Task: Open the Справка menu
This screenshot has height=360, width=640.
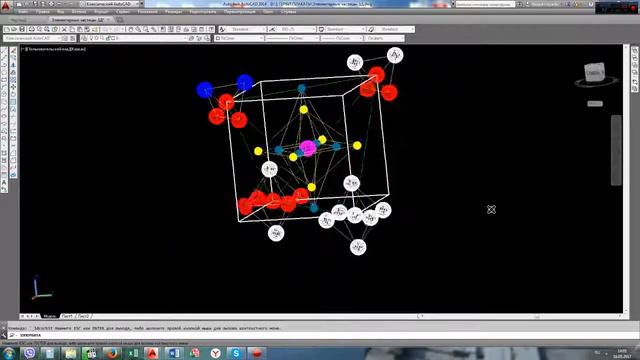Action: pyautogui.click(x=288, y=12)
